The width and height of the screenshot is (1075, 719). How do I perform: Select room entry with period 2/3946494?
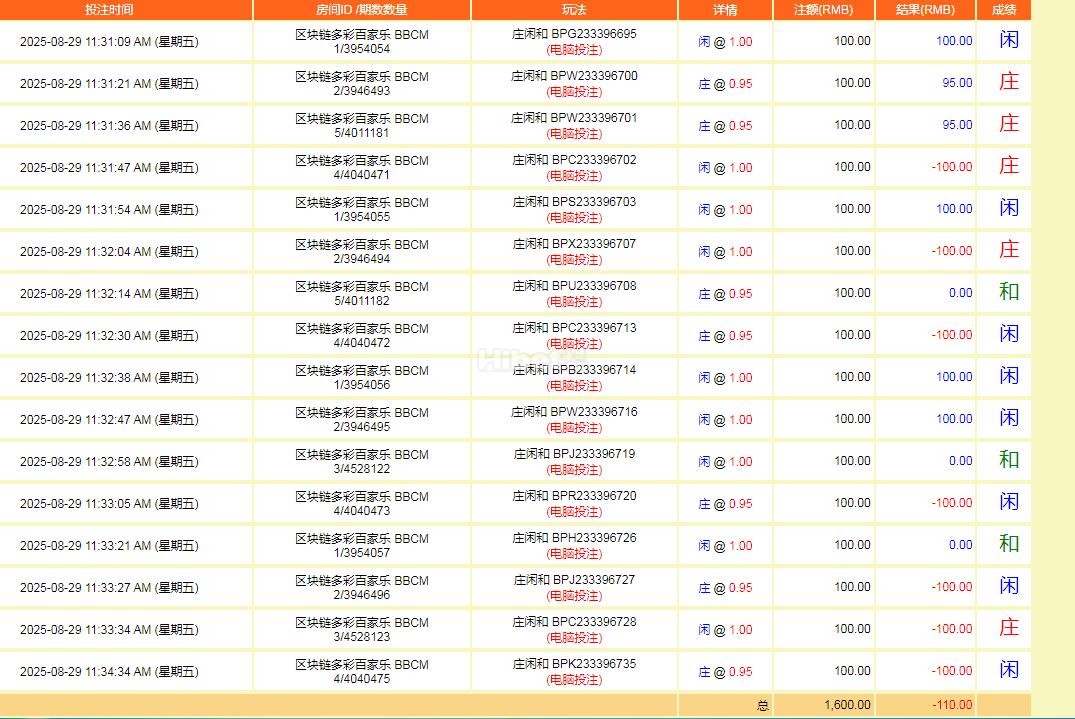(x=361, y=258)
